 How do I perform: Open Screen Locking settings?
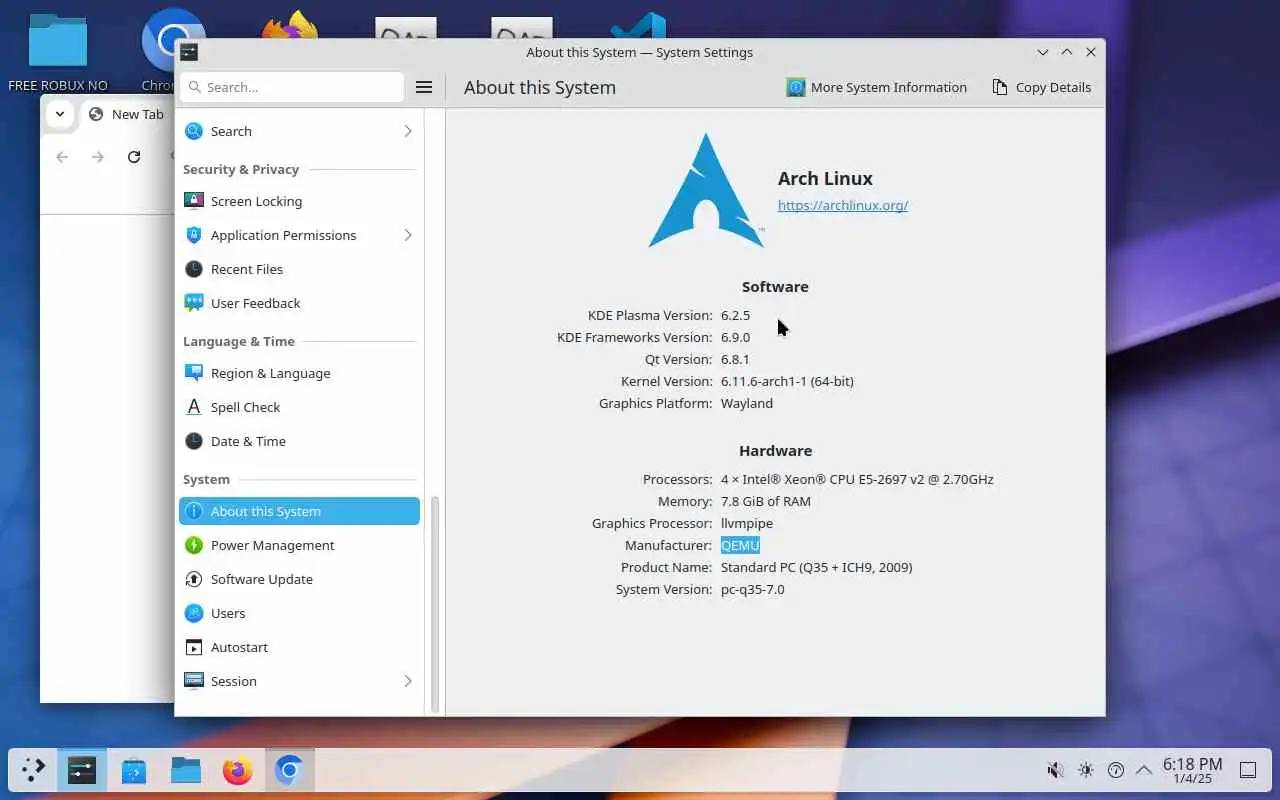pos(299,201)
